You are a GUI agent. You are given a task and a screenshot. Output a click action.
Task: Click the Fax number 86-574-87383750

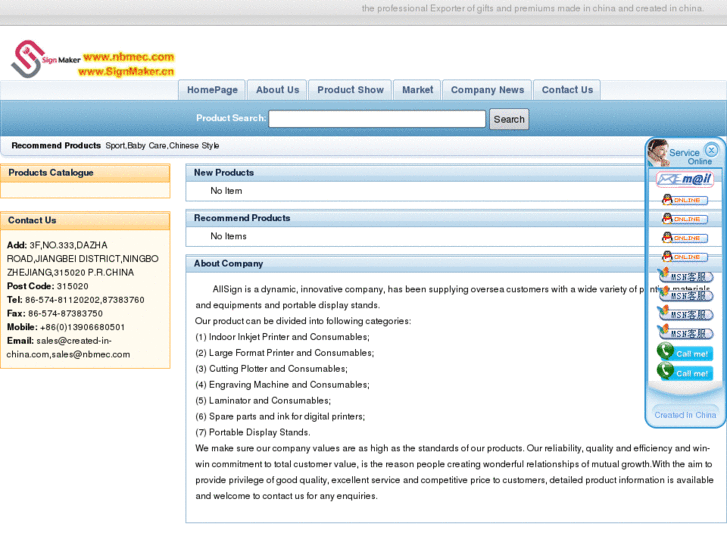65,314
